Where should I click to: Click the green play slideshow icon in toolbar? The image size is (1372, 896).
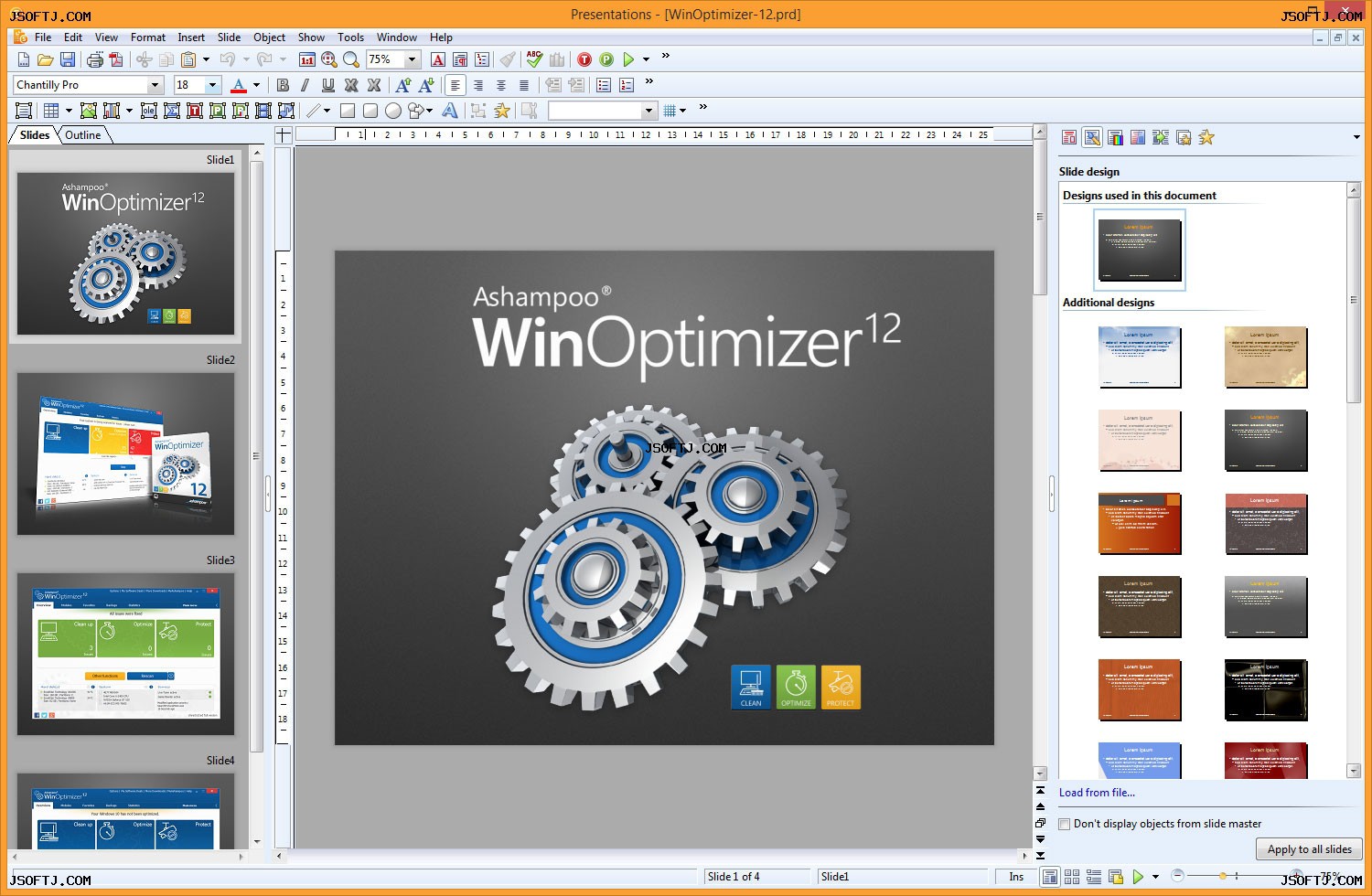point(628,59)
